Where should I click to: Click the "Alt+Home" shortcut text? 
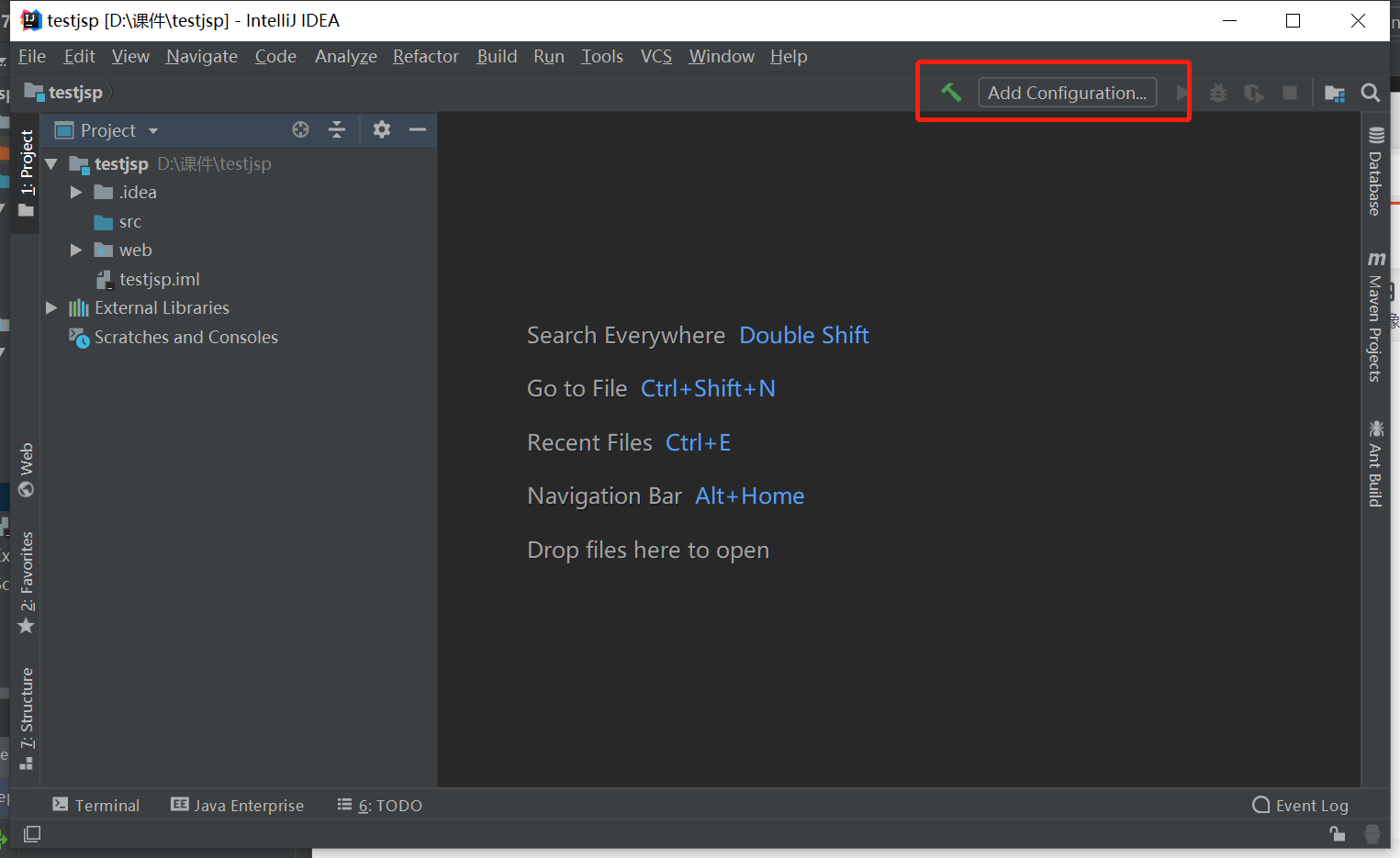(750, 496)
